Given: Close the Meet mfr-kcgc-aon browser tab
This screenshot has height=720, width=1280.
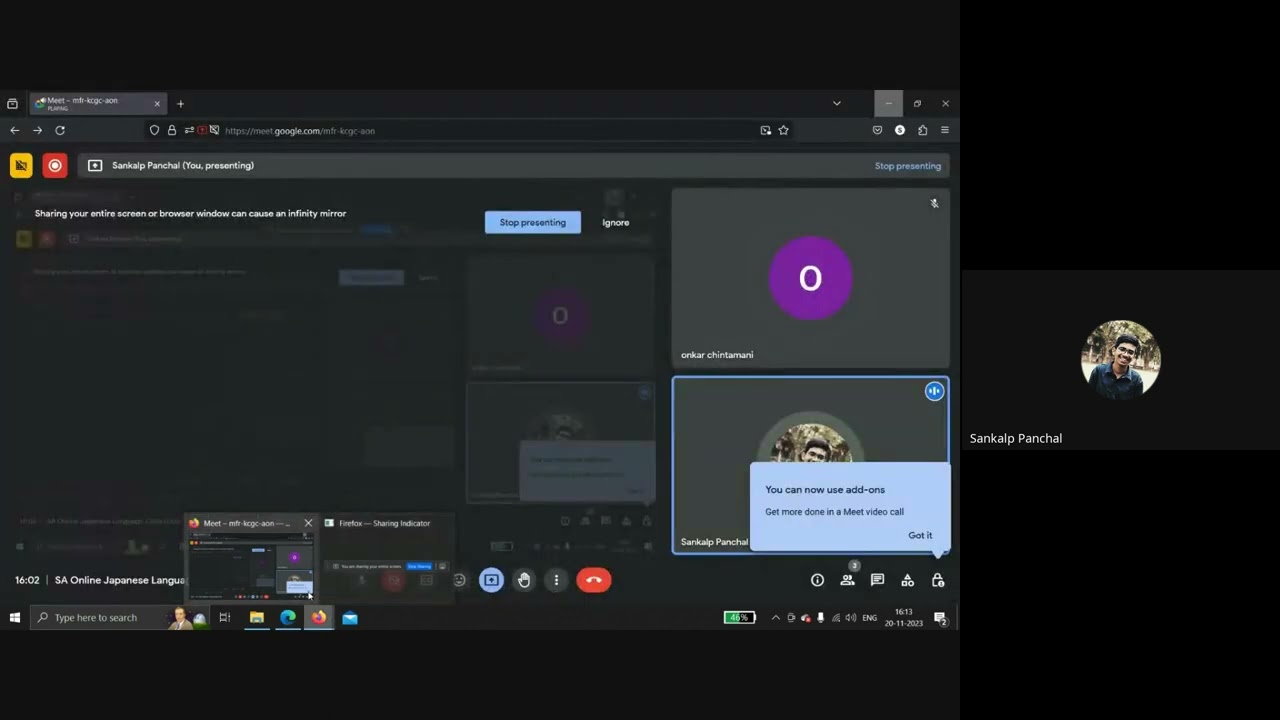Looking at the screenshot, I should (157, 104).
